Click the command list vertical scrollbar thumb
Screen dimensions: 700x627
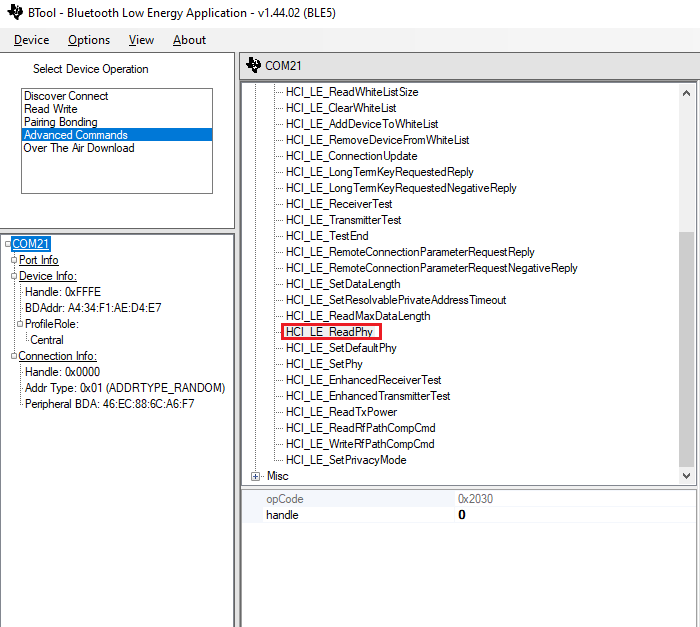[x=687, y=350]
